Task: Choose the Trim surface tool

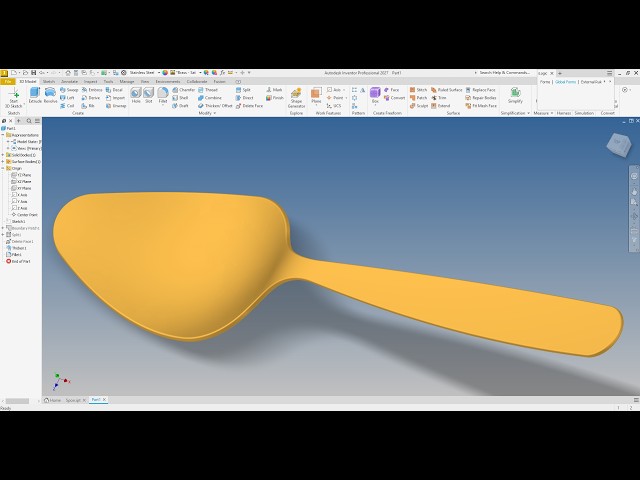Action: pos(439,98)
